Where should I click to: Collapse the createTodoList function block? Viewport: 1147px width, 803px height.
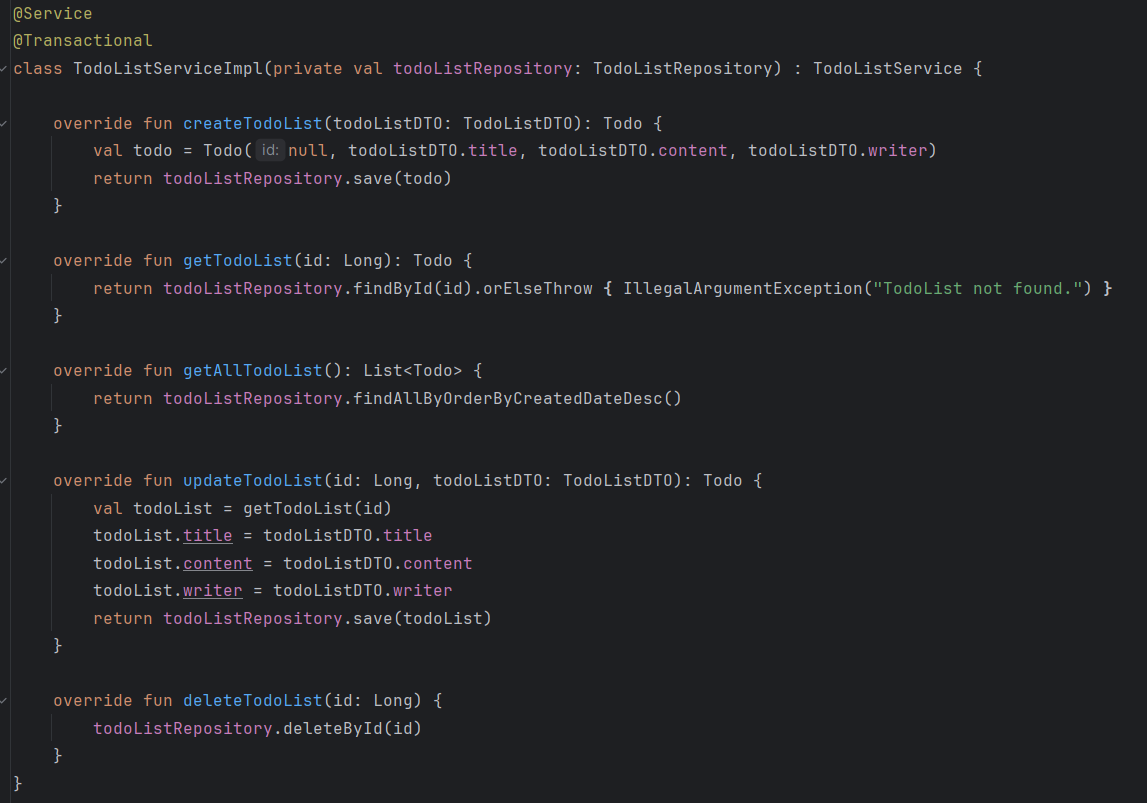[5, 123]
